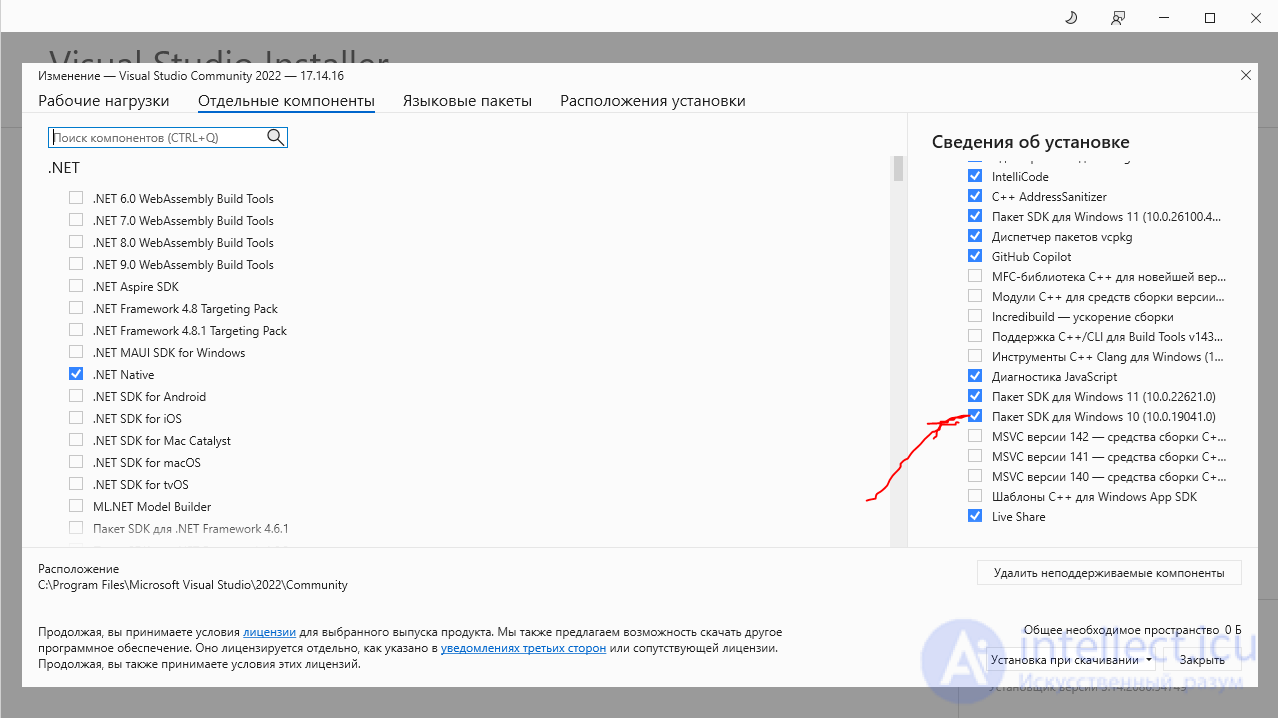Check .NET SDK for Android

(76, 396)
